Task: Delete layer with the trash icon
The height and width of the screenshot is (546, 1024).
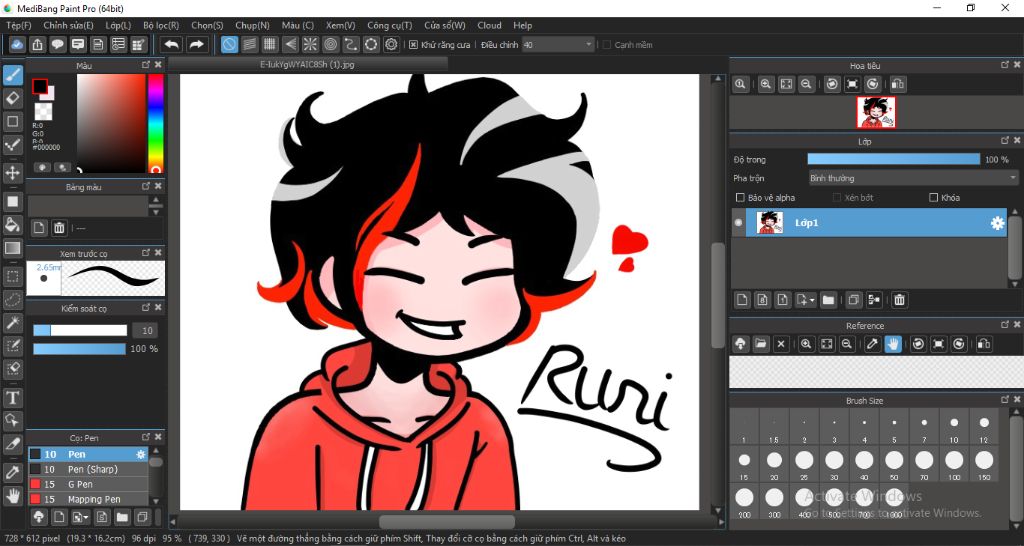Action: [899, 300]
